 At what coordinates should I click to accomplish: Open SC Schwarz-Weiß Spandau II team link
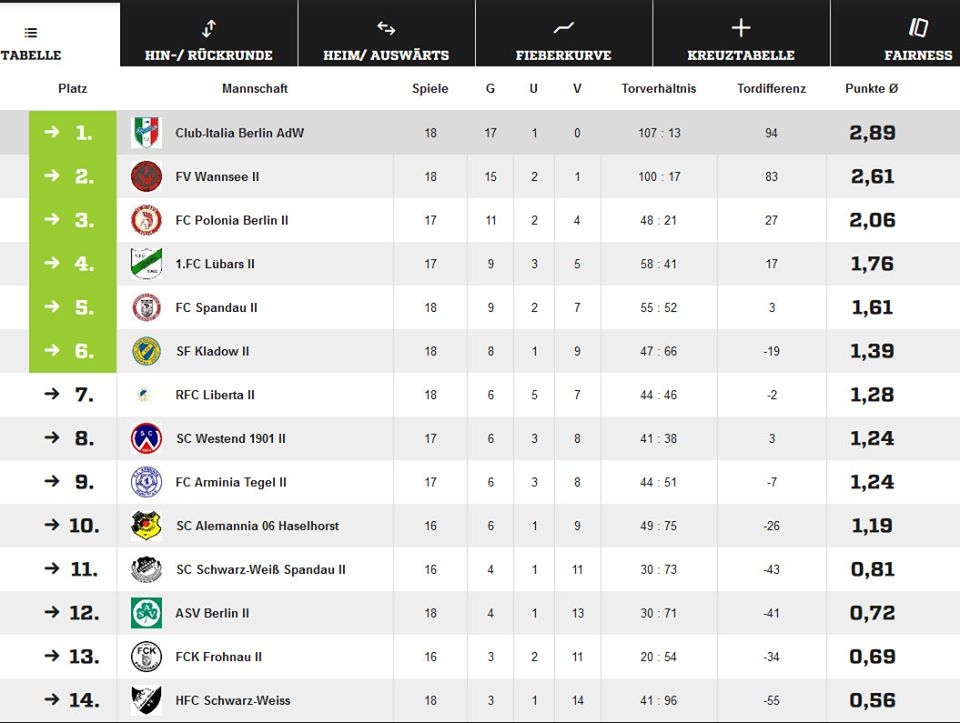point(260,570)
